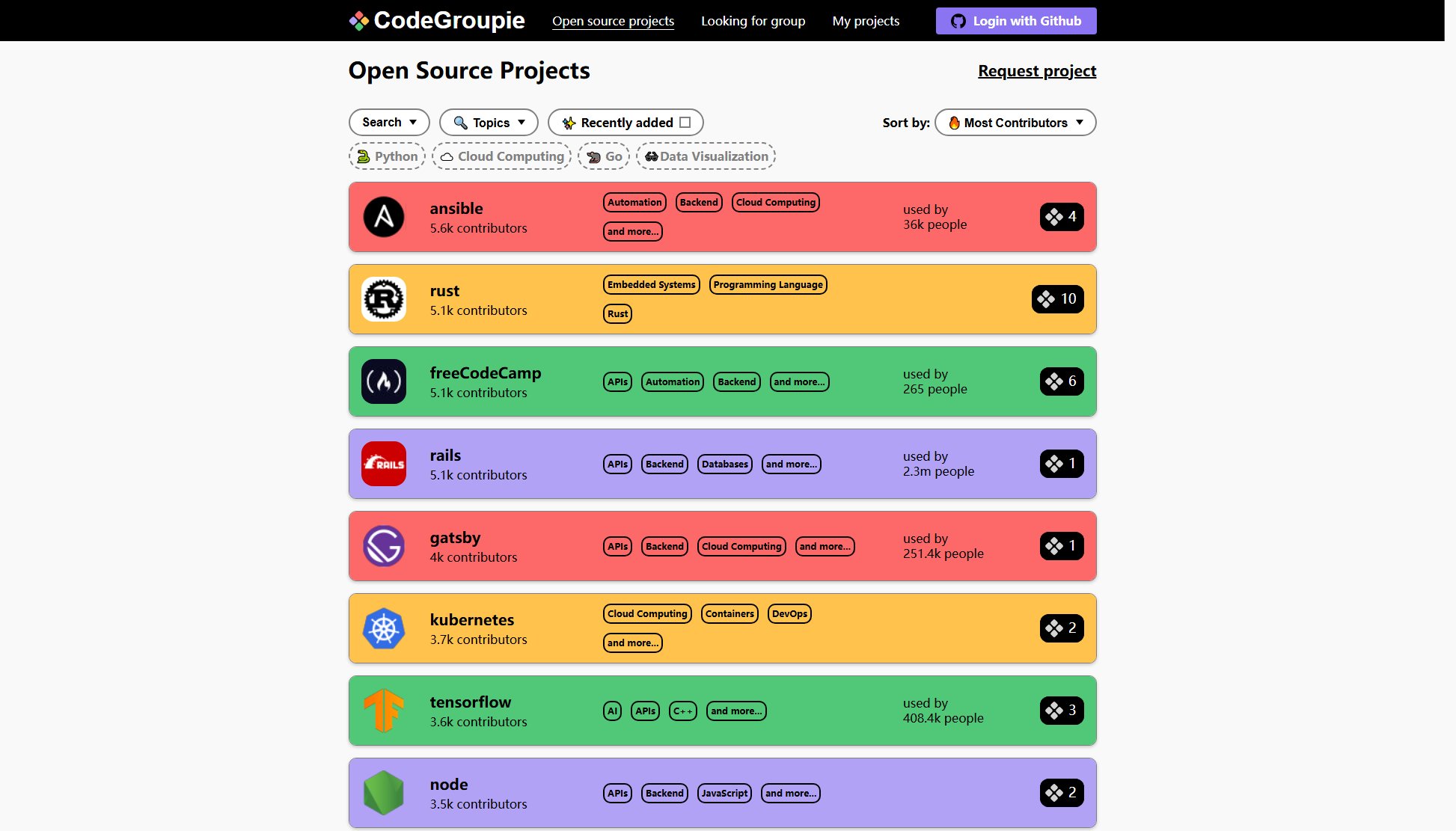Toggle the Recently added checkbox

click(x=685, y=123)
